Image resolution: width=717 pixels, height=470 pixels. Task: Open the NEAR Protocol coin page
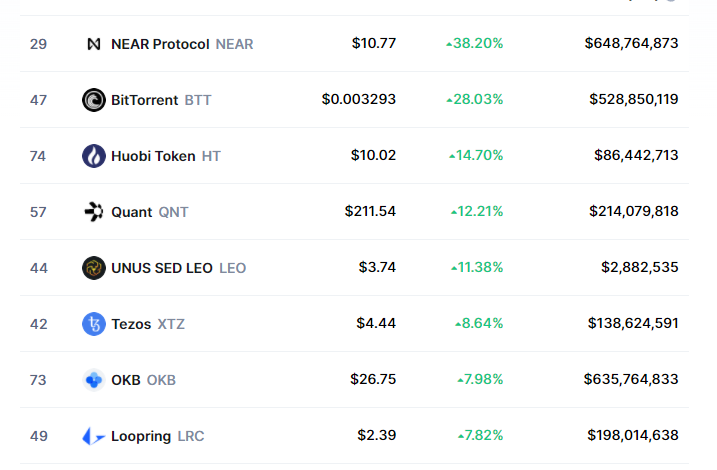pyautogui.click(x=160, y=44)
